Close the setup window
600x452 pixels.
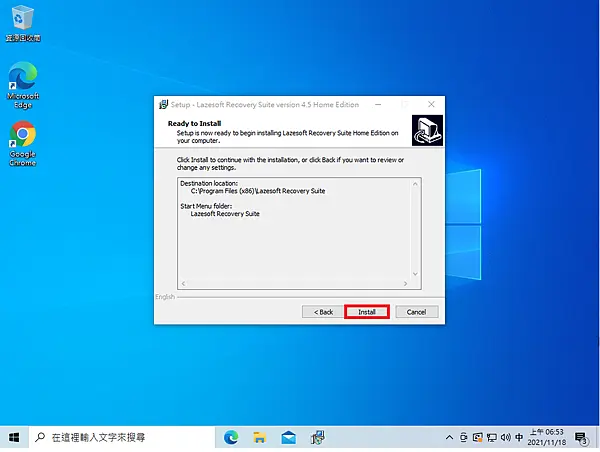coord(431,104)
